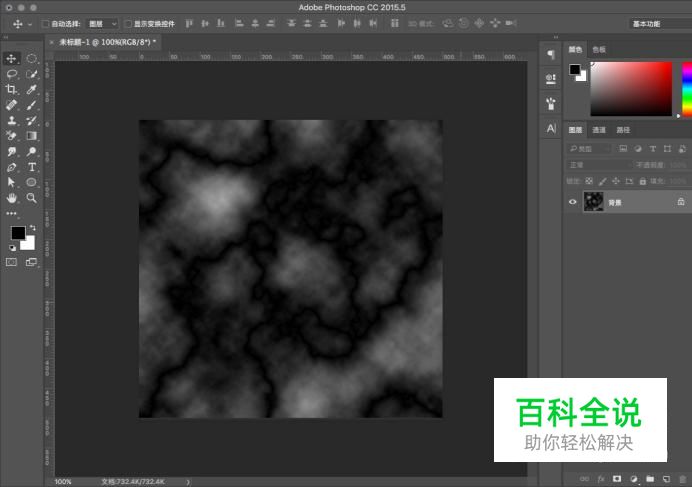Open the 图层 auto-select dropdown
The image size is (692, 487).
click(102, 24)
